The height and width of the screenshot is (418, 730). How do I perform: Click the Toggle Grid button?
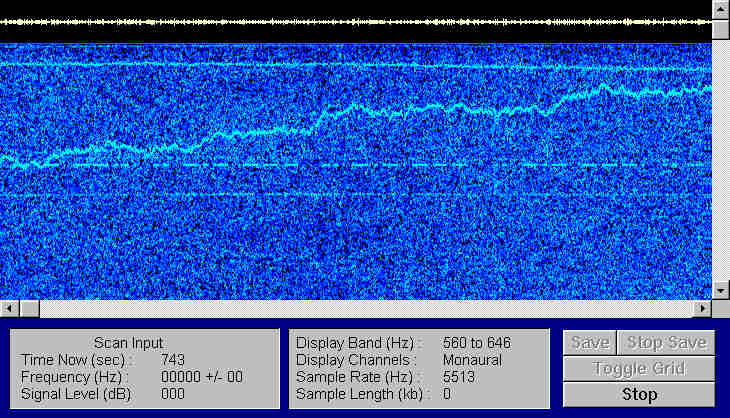[639, 369]
